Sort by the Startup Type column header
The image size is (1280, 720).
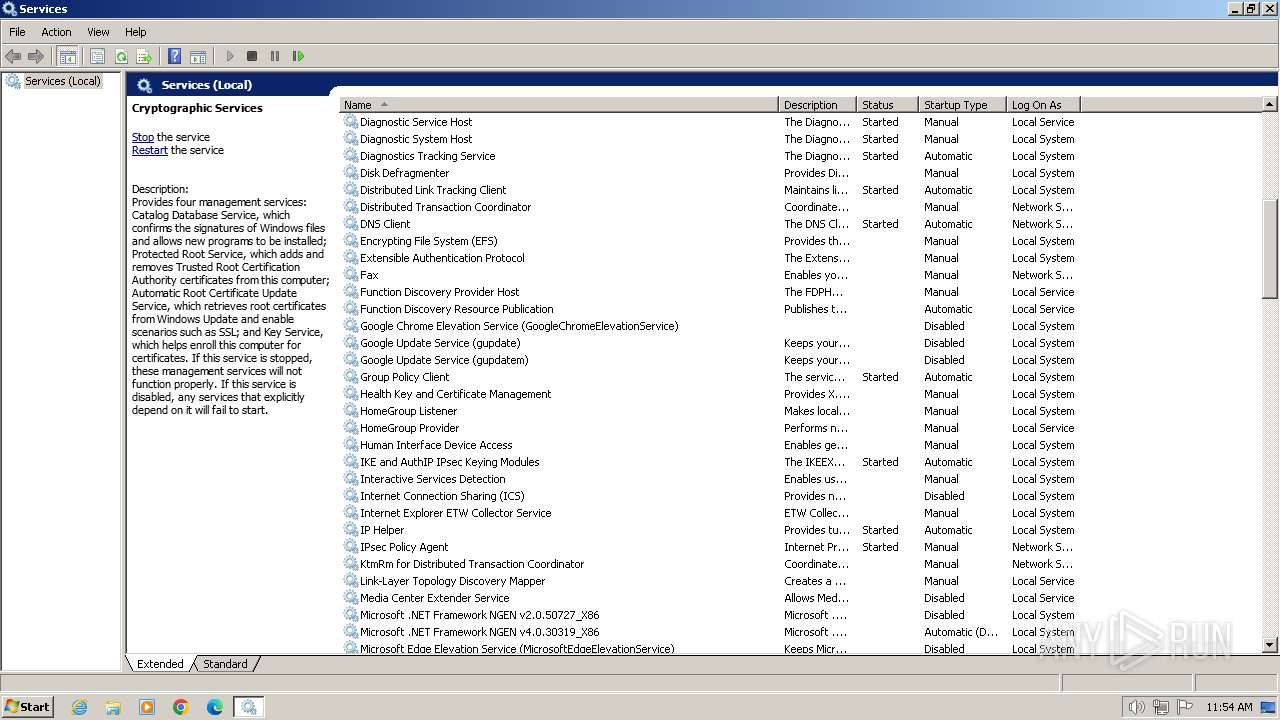point(962,105)
